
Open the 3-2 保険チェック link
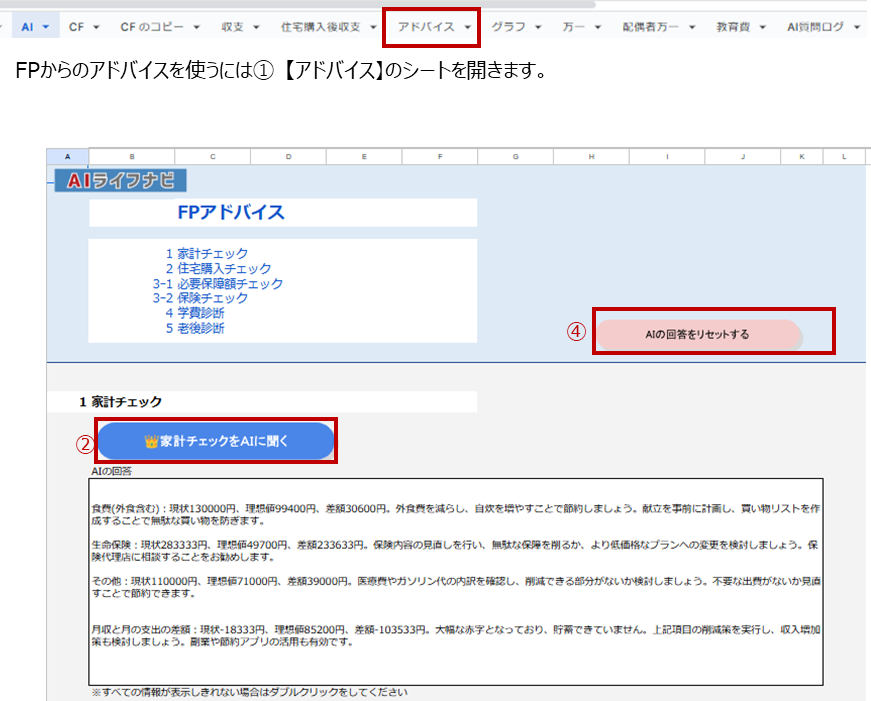200,298
